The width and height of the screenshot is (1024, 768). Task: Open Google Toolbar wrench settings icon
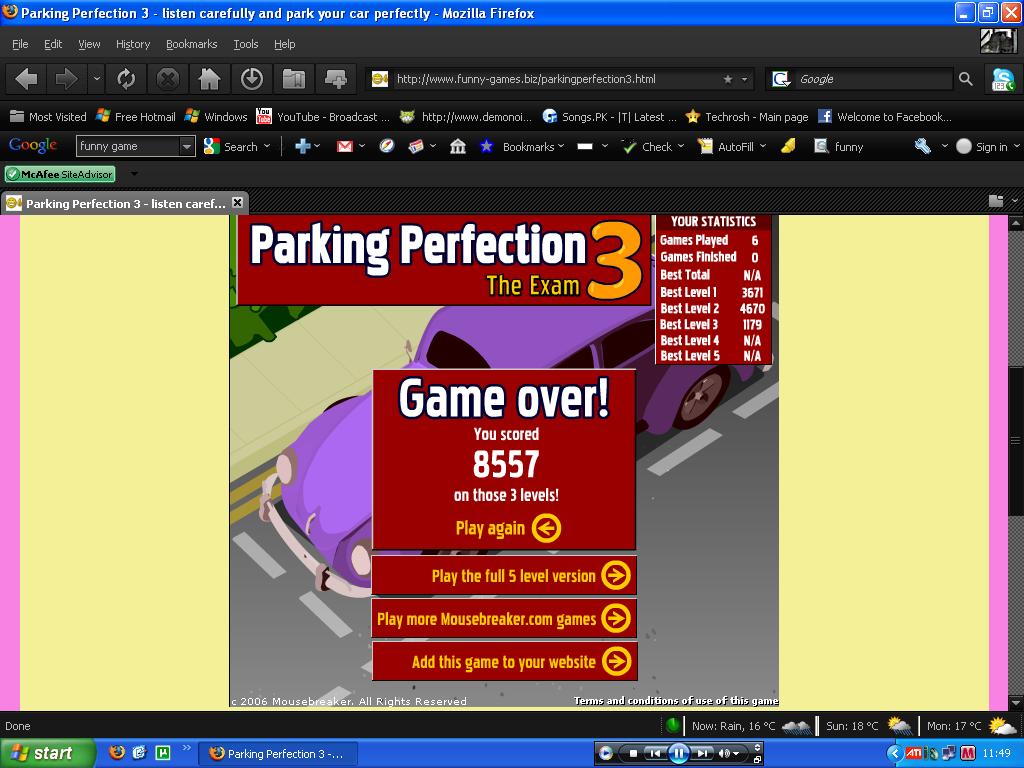tap(922, 146)
